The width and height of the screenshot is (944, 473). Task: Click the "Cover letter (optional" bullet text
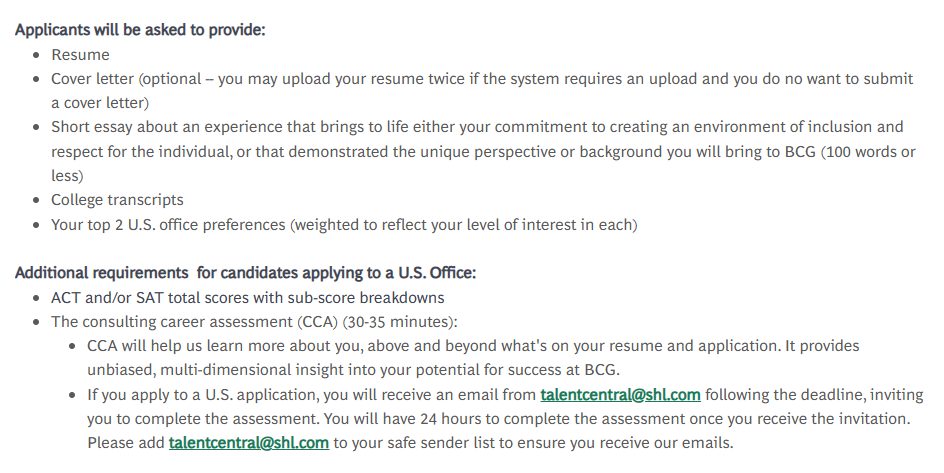(x=482, y=91)
